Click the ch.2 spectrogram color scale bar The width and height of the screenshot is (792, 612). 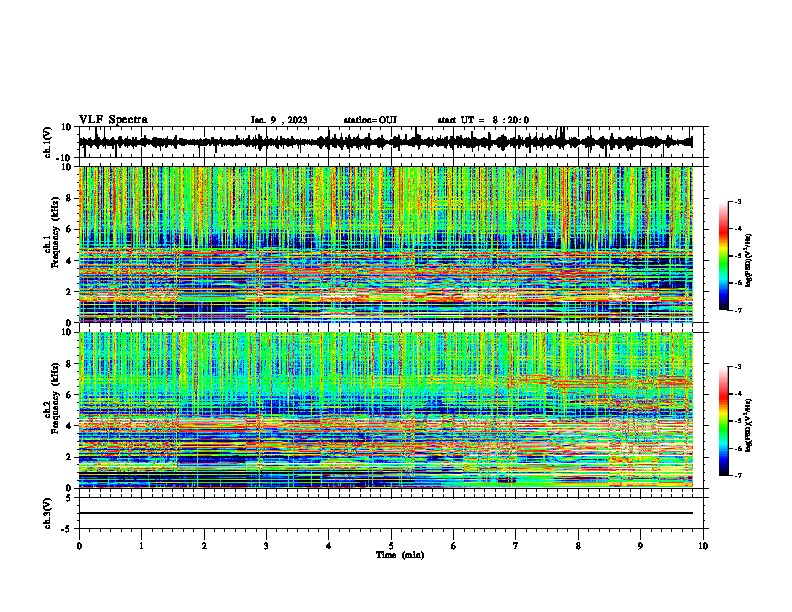(x=724, y=421)
